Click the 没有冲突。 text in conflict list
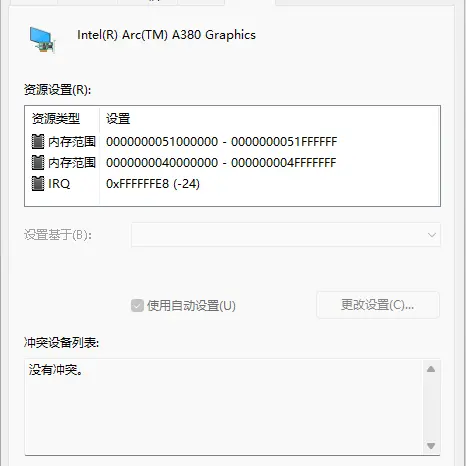 [56, 370]
